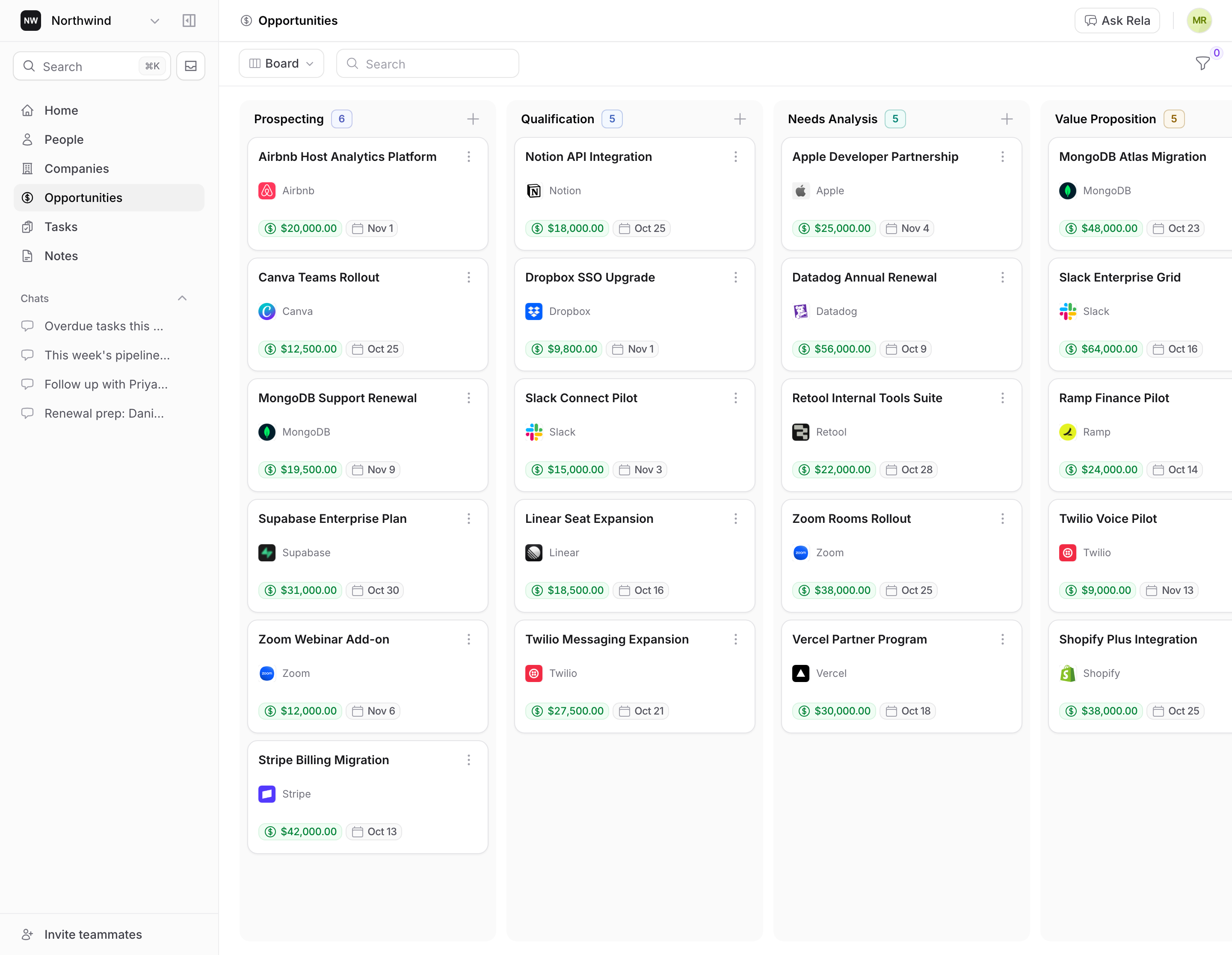Focus the board Search field
The height and width of the screenshot is (955, 1232).
(427, 63)
